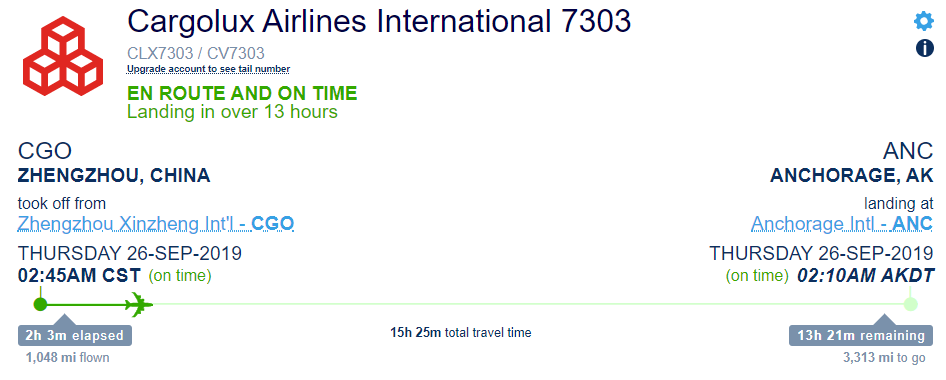Open Anchorage Intl - ANC link
Image resolution: width=946 pixels, height=380 pixels.
[842, 224]
